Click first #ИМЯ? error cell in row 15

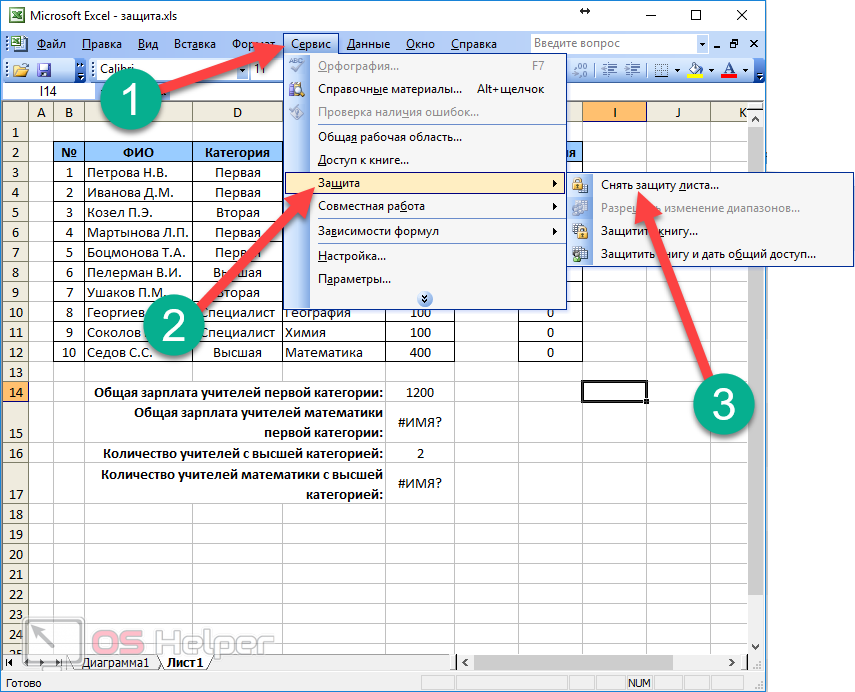[x=420, y=423]
